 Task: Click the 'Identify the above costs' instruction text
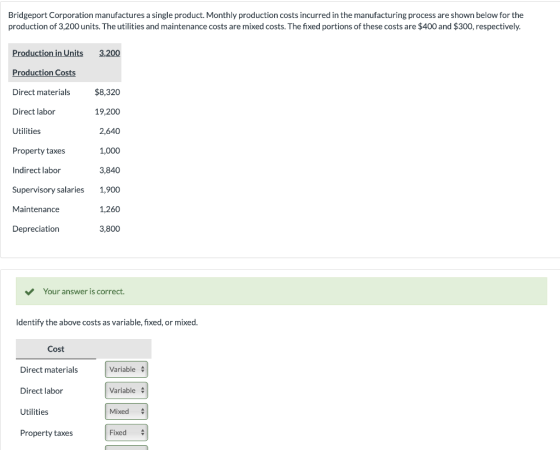point(107,322)
